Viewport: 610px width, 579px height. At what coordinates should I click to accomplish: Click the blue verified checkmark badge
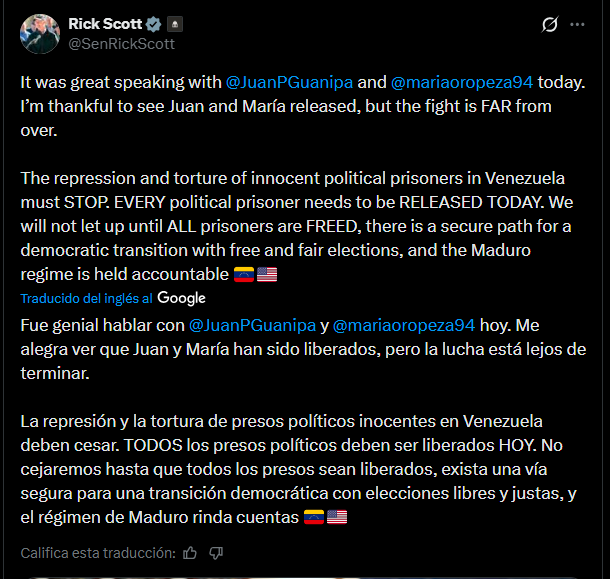pyautogui.click(x=154, y=24)
